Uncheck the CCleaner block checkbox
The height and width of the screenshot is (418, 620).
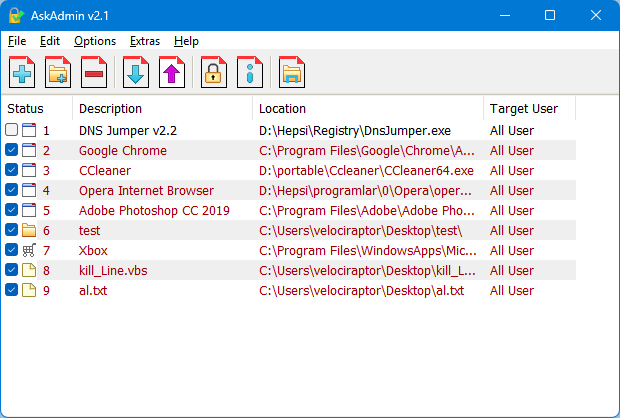coord(11,170)
